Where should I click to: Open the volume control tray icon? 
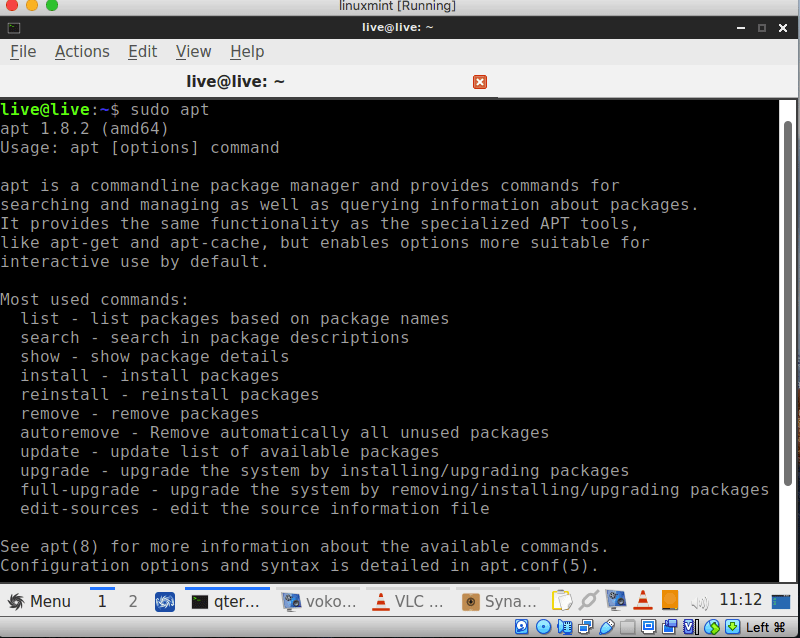700,603
